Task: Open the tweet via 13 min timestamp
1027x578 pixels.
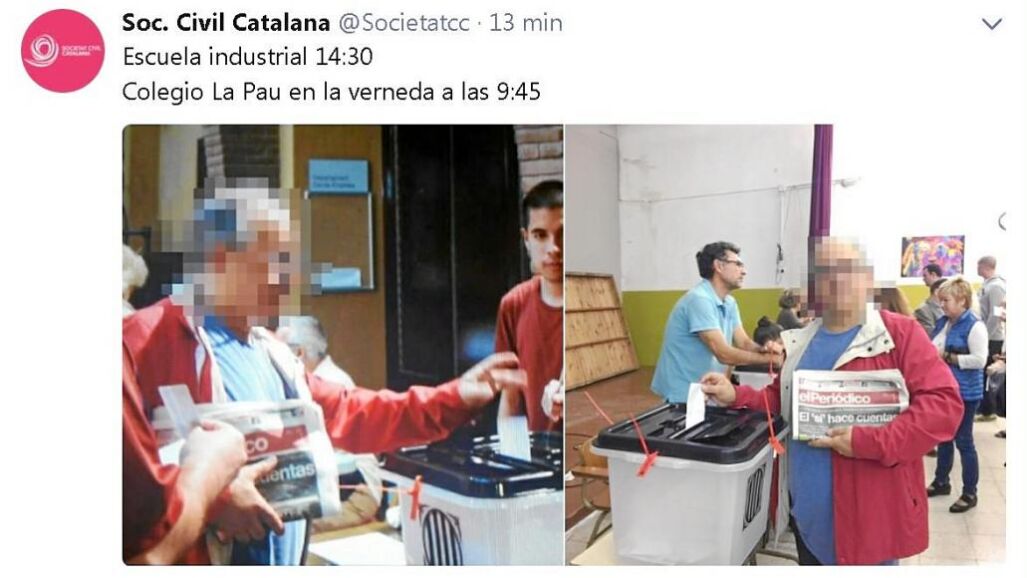Action: (526, 23)
